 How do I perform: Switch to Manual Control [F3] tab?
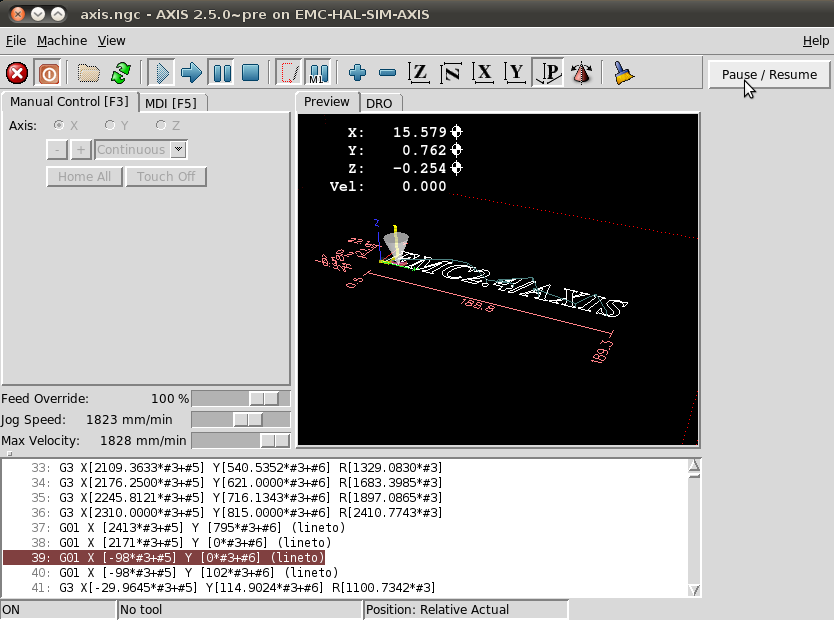point(69,102)
